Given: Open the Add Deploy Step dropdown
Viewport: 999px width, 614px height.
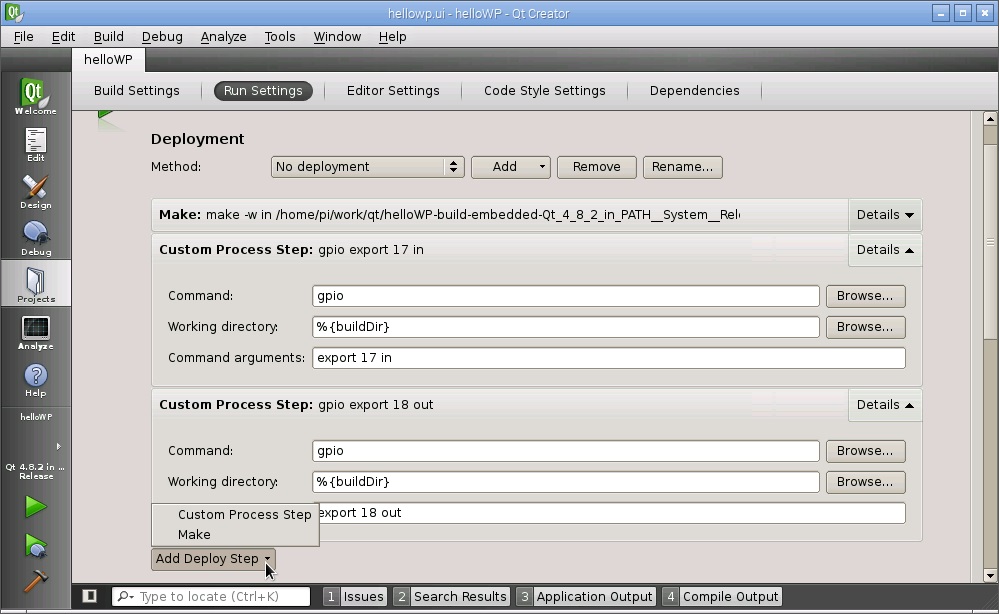Looking at the screenshot, I should click(x=213, y=559).
